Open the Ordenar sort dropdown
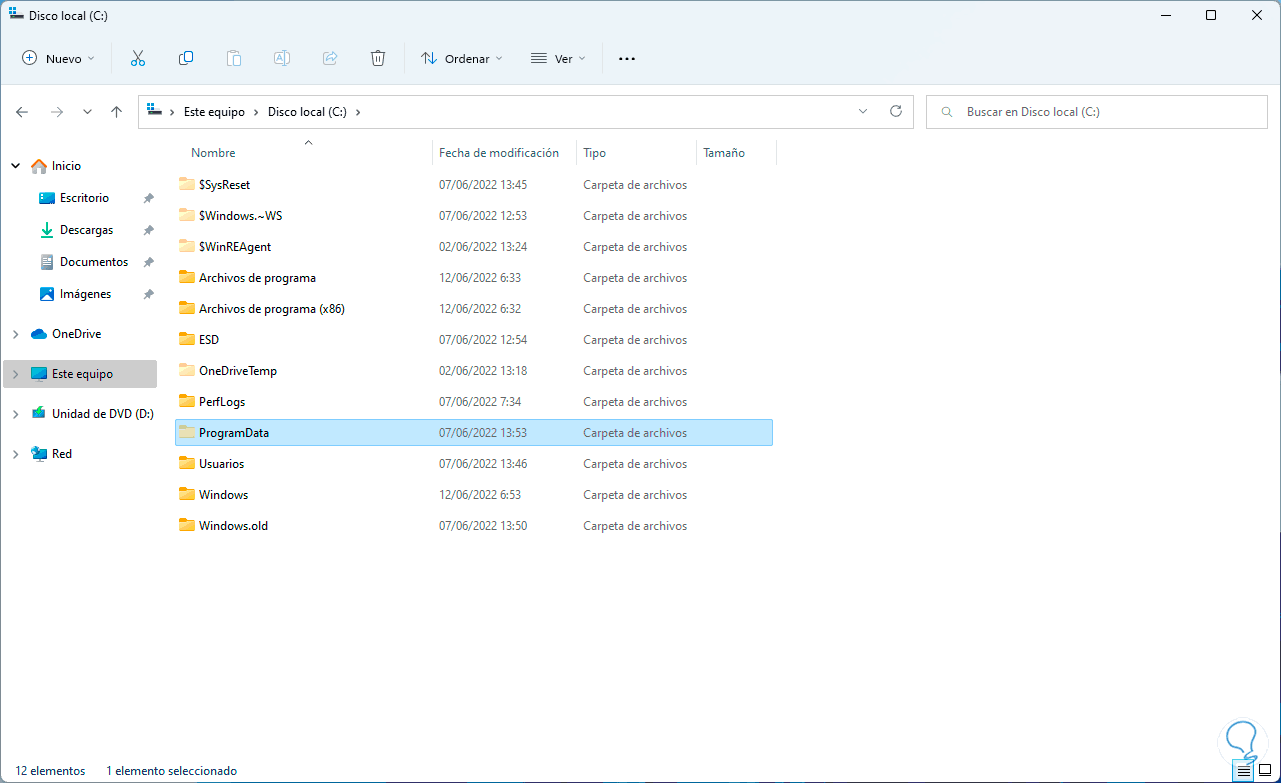The width and height of the screenshot is (1281, 783). pyautogui.click(x=462, y=58)
